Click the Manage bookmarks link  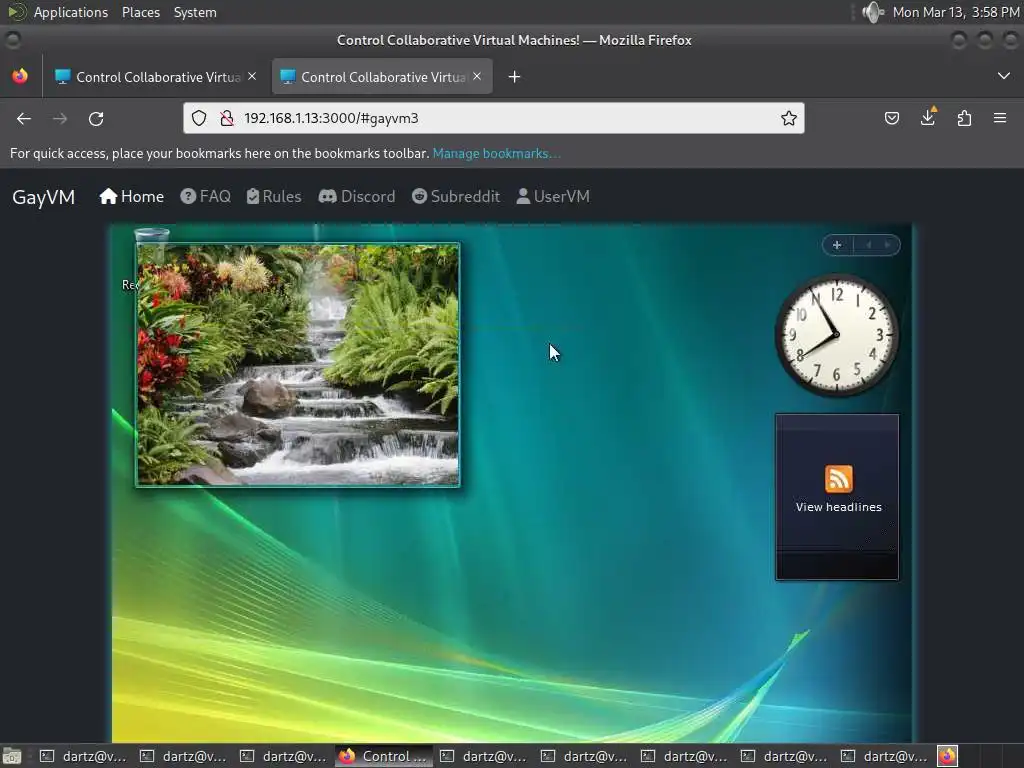[496, 153]
